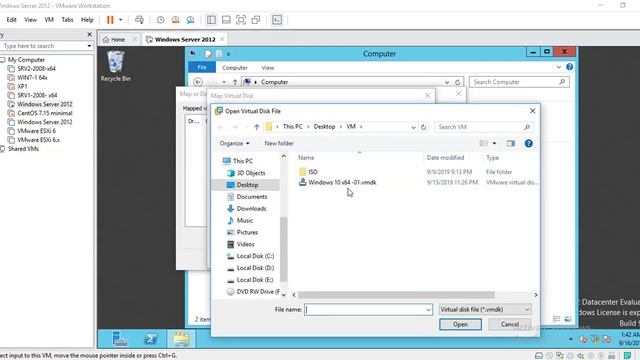Click the New folder button

[279, 143]
